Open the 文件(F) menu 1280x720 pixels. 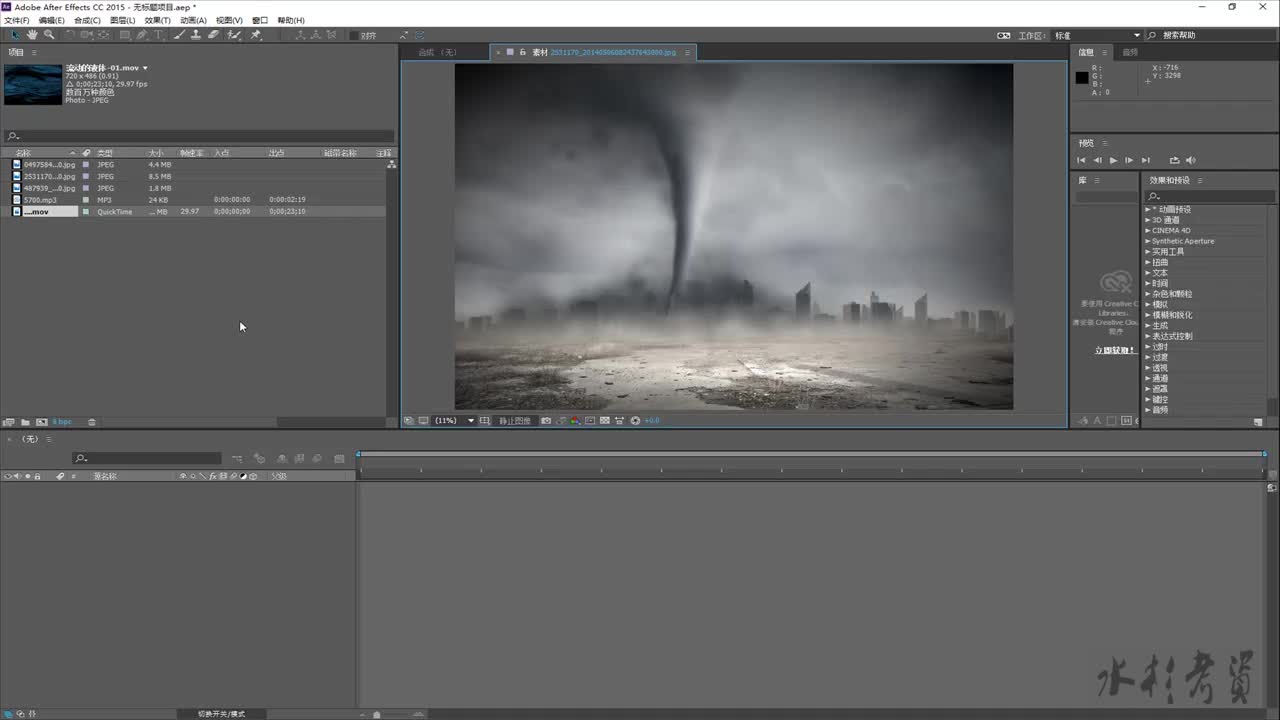pyautogui.click(x=17, y=20)
